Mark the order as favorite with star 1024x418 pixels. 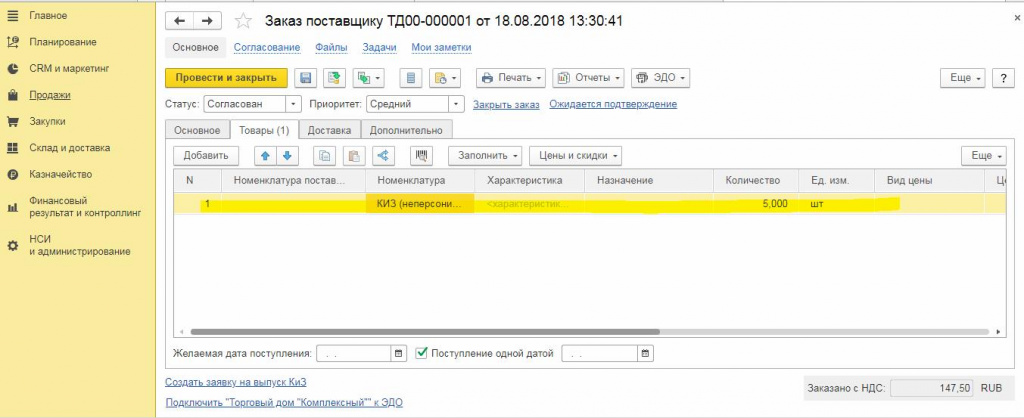[243, 21]
